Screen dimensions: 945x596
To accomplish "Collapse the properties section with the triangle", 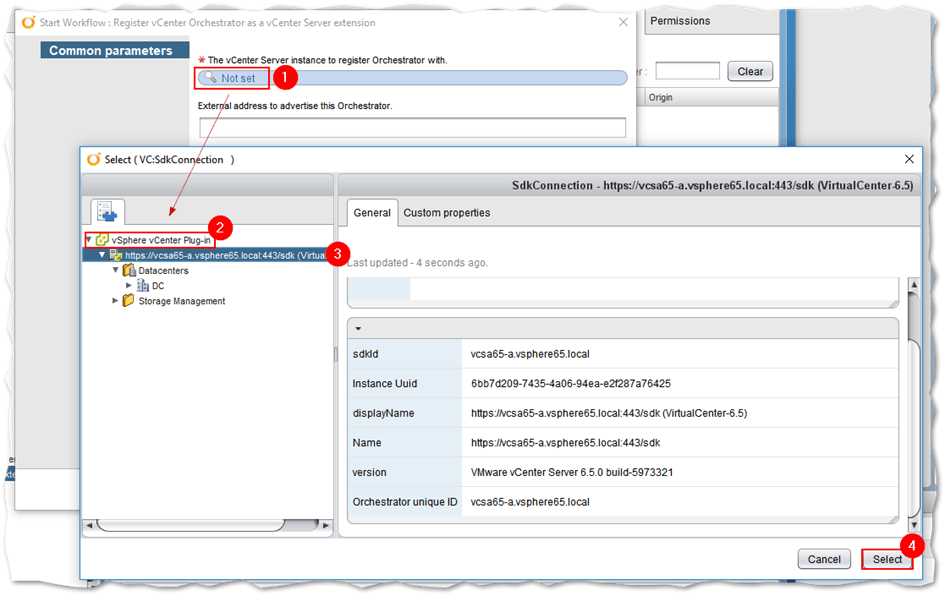I will (x=358, y=329).
